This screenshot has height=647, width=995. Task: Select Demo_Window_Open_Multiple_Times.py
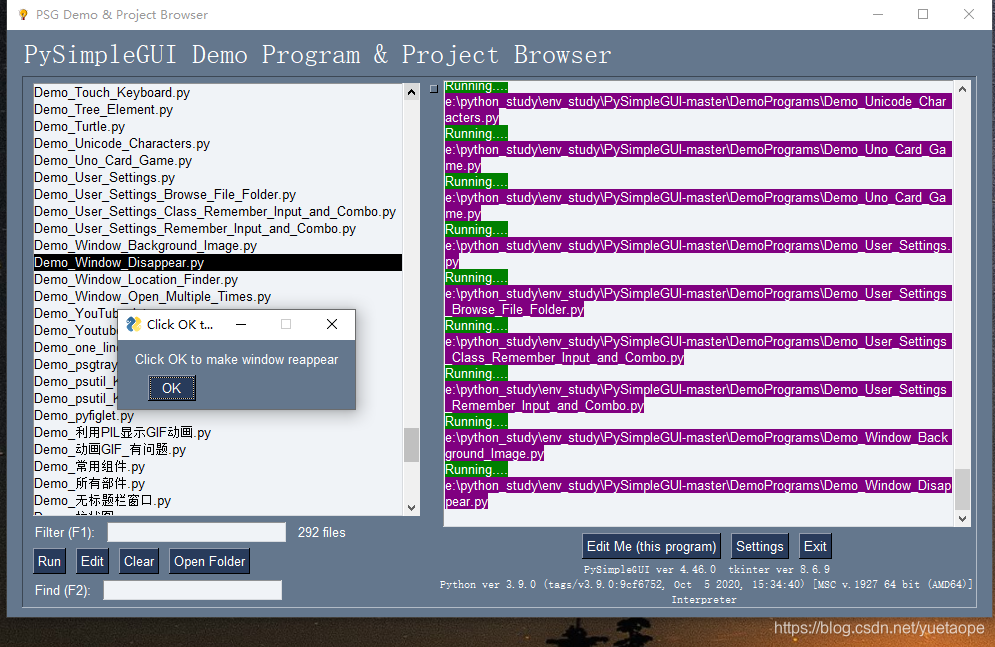(x=218, y=297)
